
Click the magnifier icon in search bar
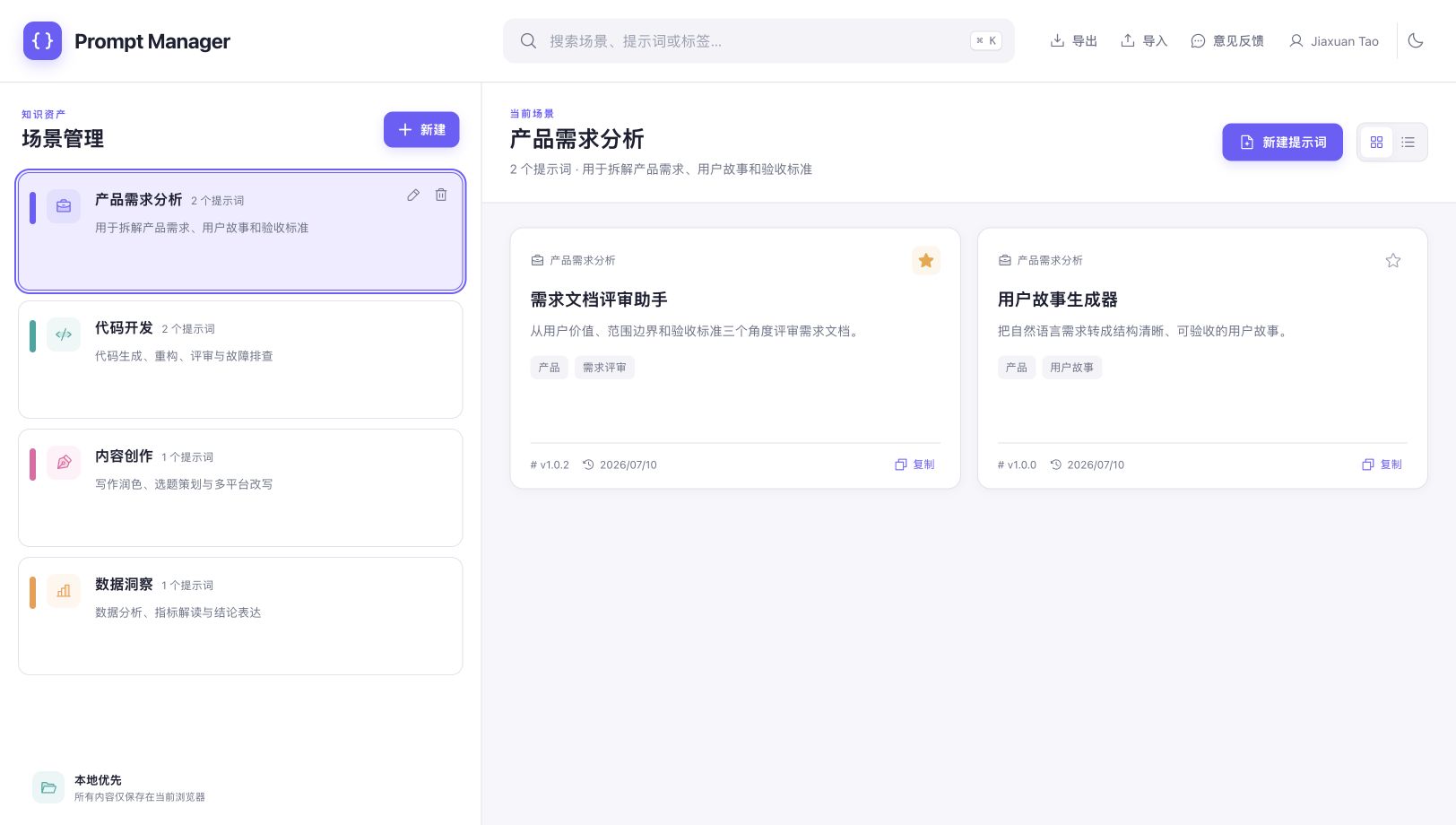[528, 40]
